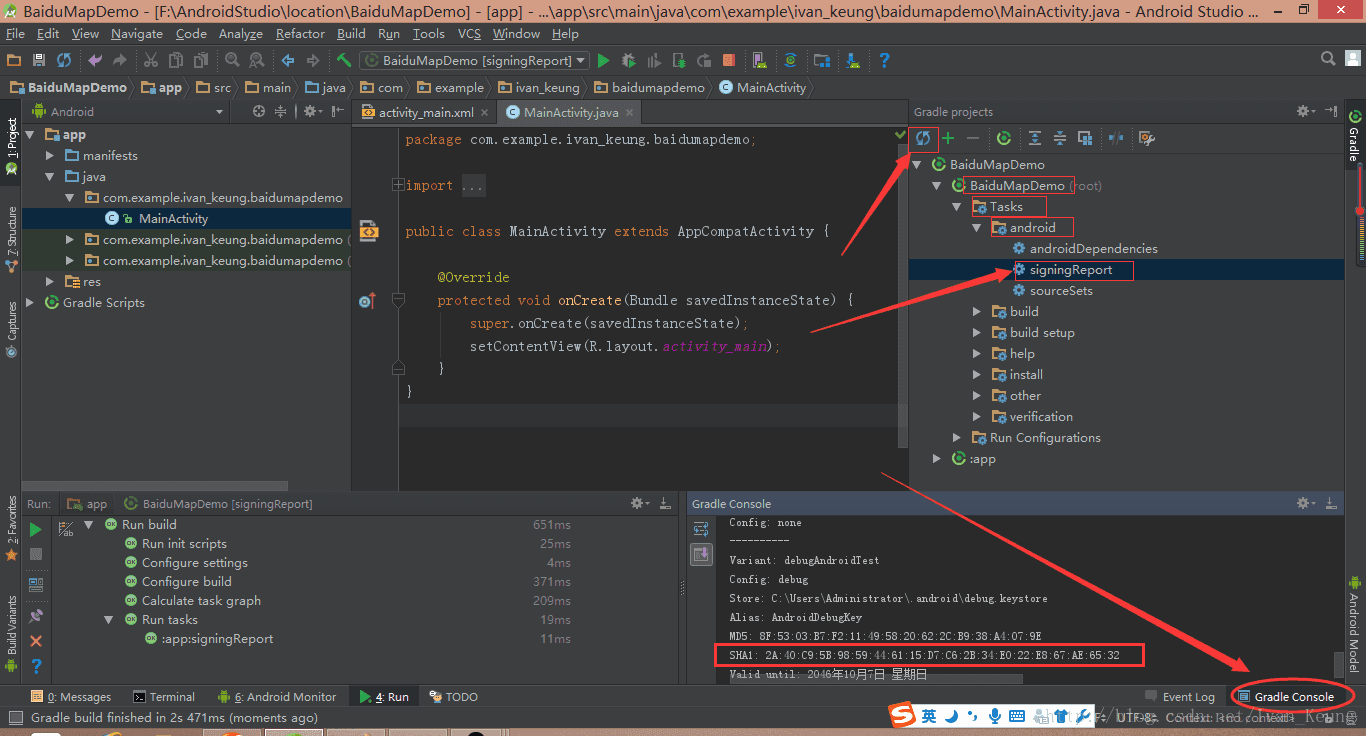Click the Undo arrow in the toolbar

(x=95, y=61)
